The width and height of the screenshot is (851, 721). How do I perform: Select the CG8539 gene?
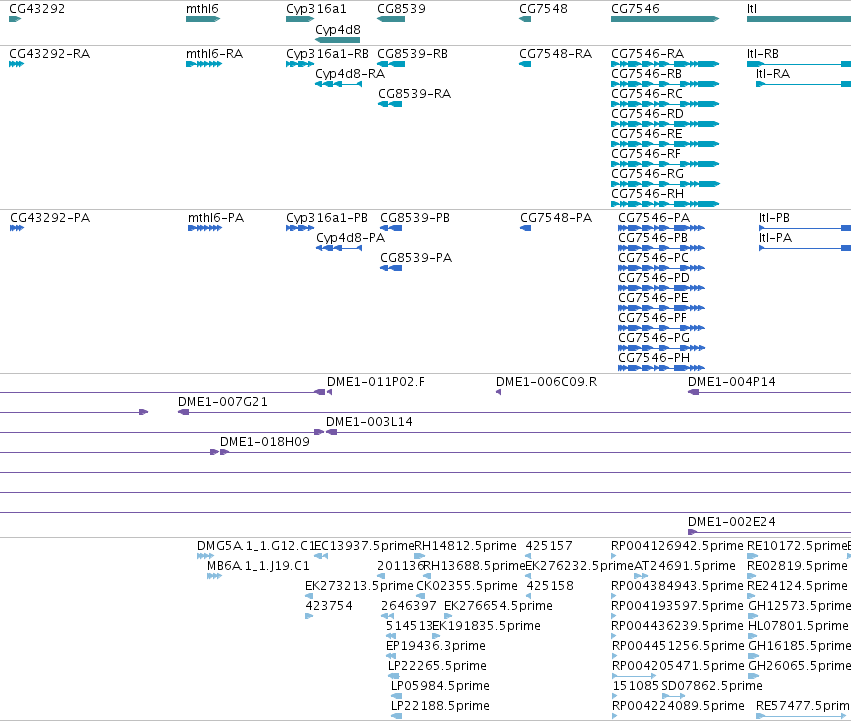click(x=391, y=19)
